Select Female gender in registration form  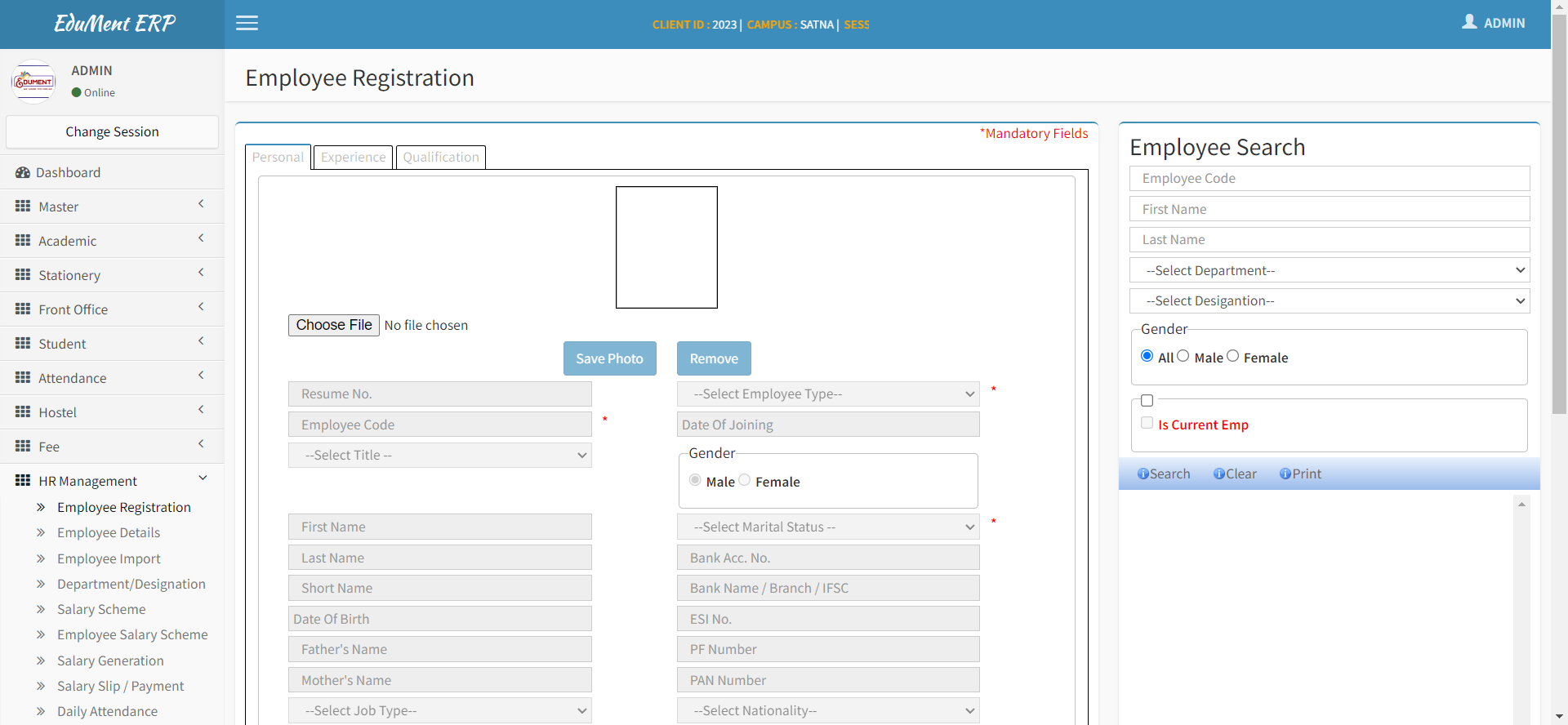pos(745,480)
